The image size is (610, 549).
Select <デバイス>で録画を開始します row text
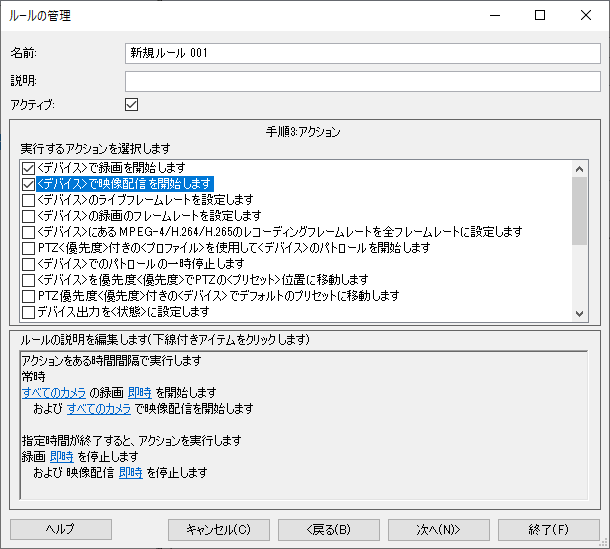pos(111,168)
